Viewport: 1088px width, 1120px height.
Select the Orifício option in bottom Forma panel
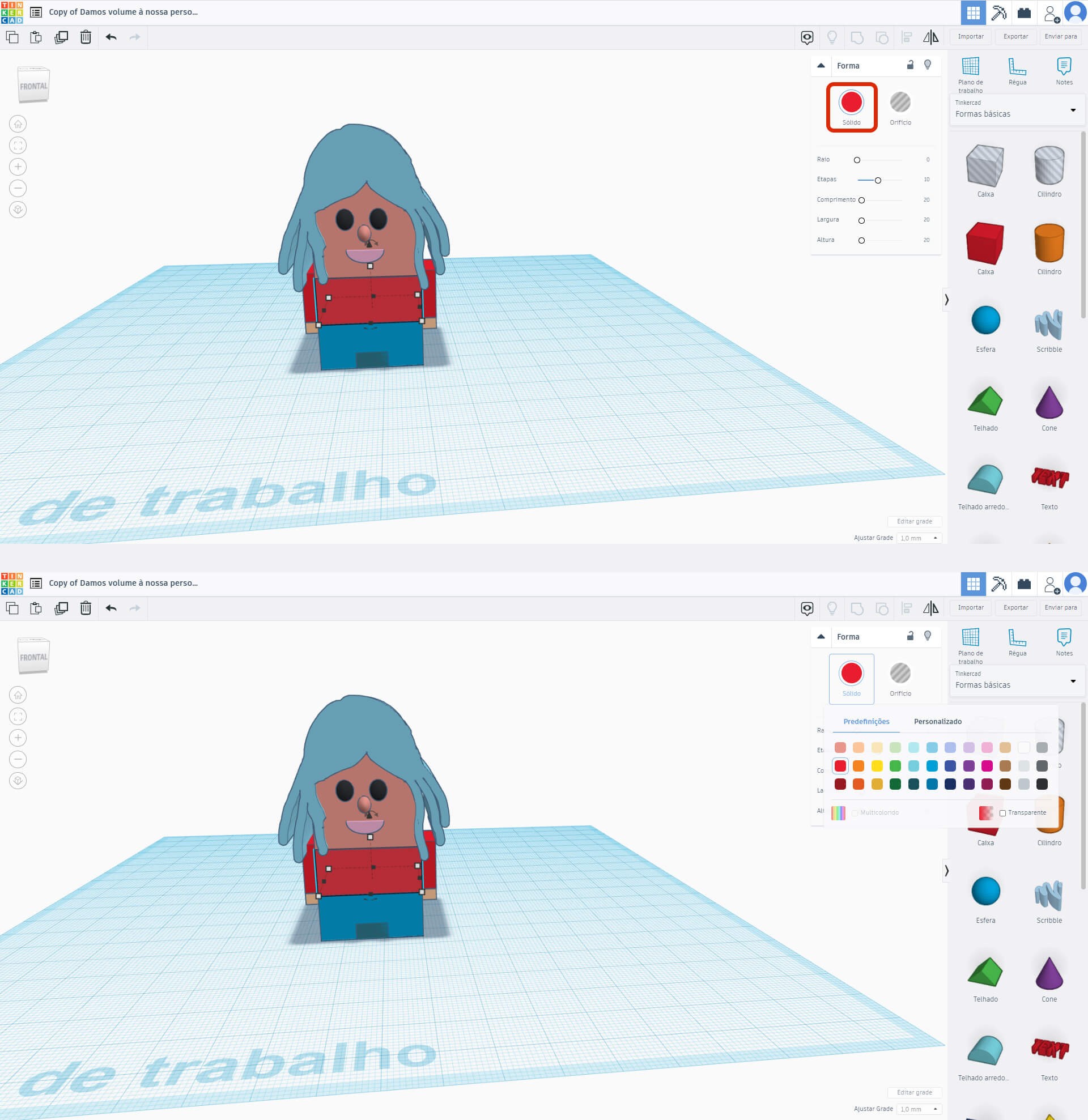(x=900, y=679)
